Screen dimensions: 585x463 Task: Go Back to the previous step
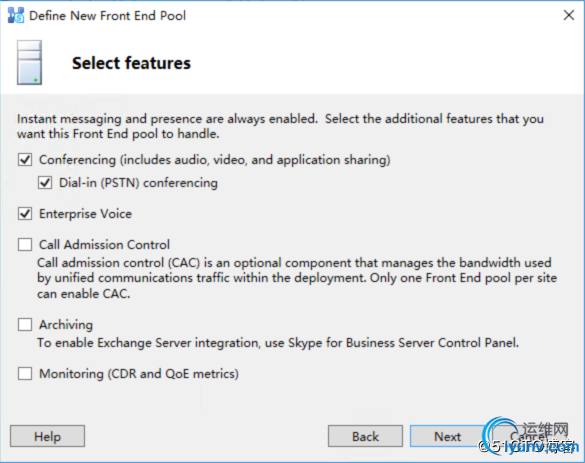[365, 436]
